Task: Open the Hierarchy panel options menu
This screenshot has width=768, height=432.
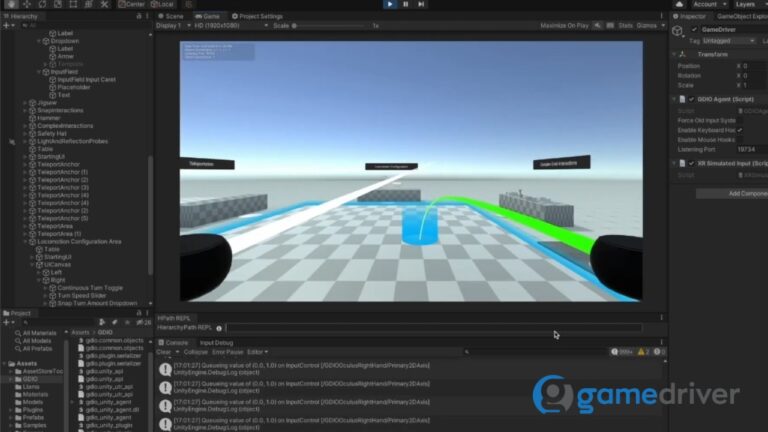Action: point(147,16)
